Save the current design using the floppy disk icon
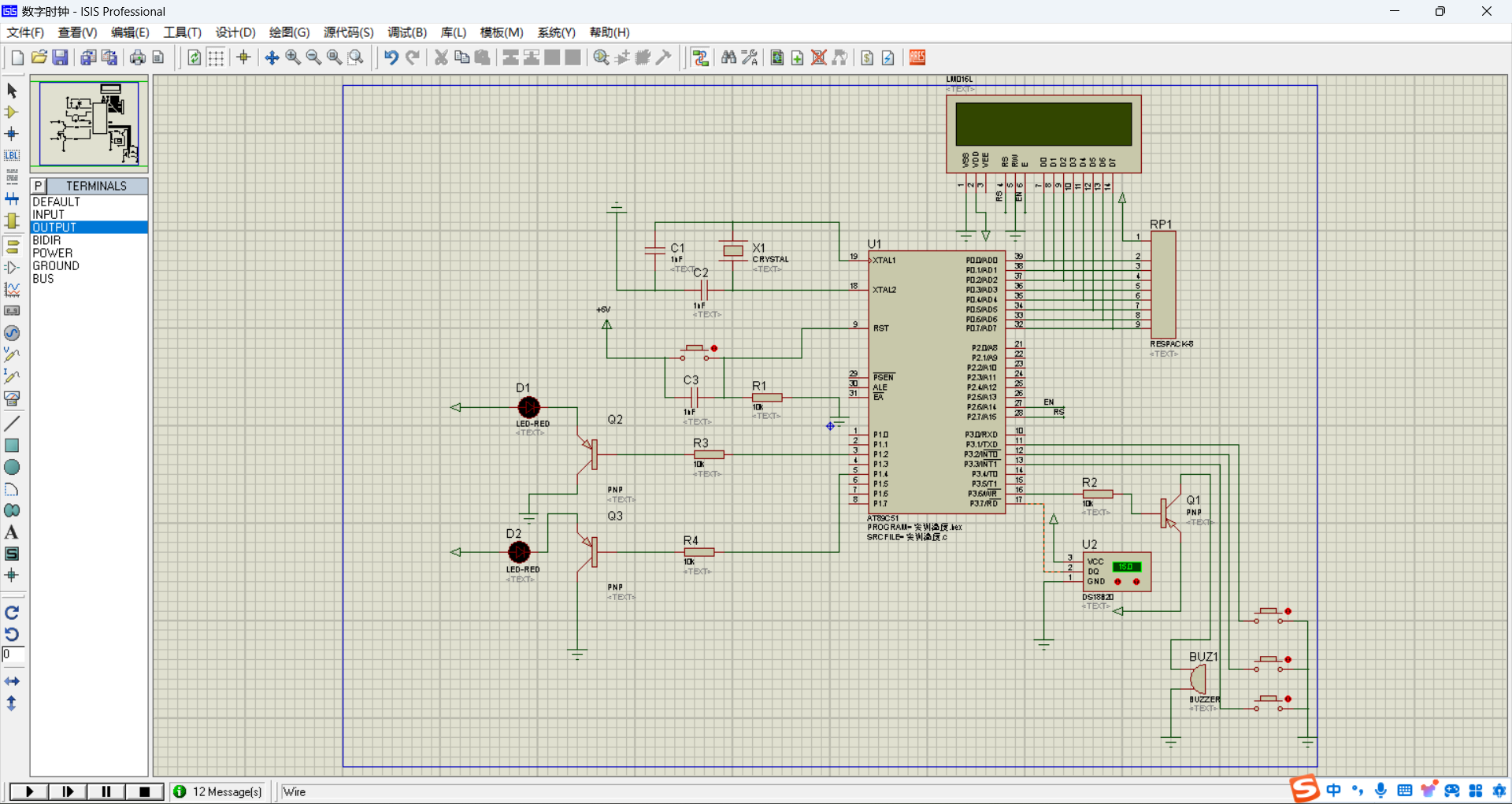Viewport: 1512px width, 804px height. click(60, 57)
